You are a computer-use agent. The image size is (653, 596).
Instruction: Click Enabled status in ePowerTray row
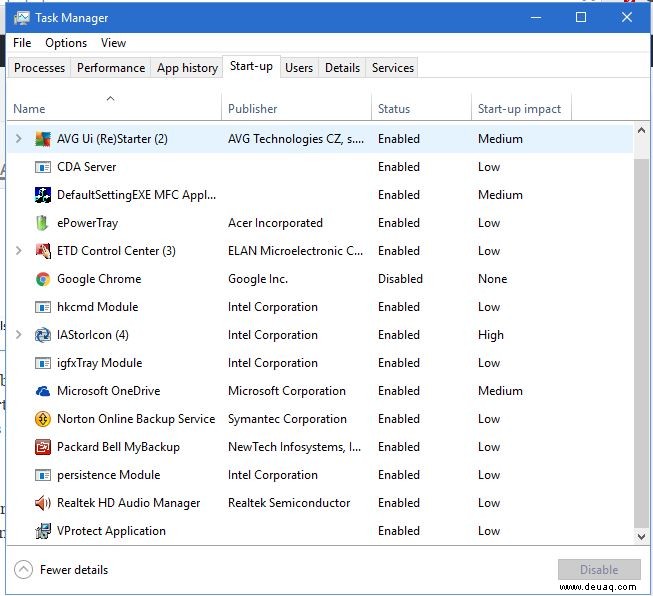point(399,223)
